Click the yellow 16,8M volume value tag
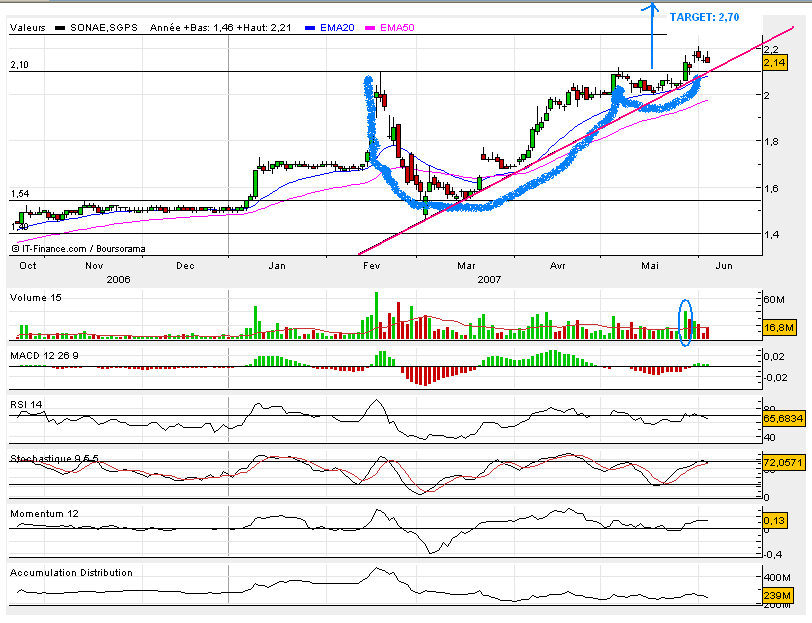 [779, 328]
